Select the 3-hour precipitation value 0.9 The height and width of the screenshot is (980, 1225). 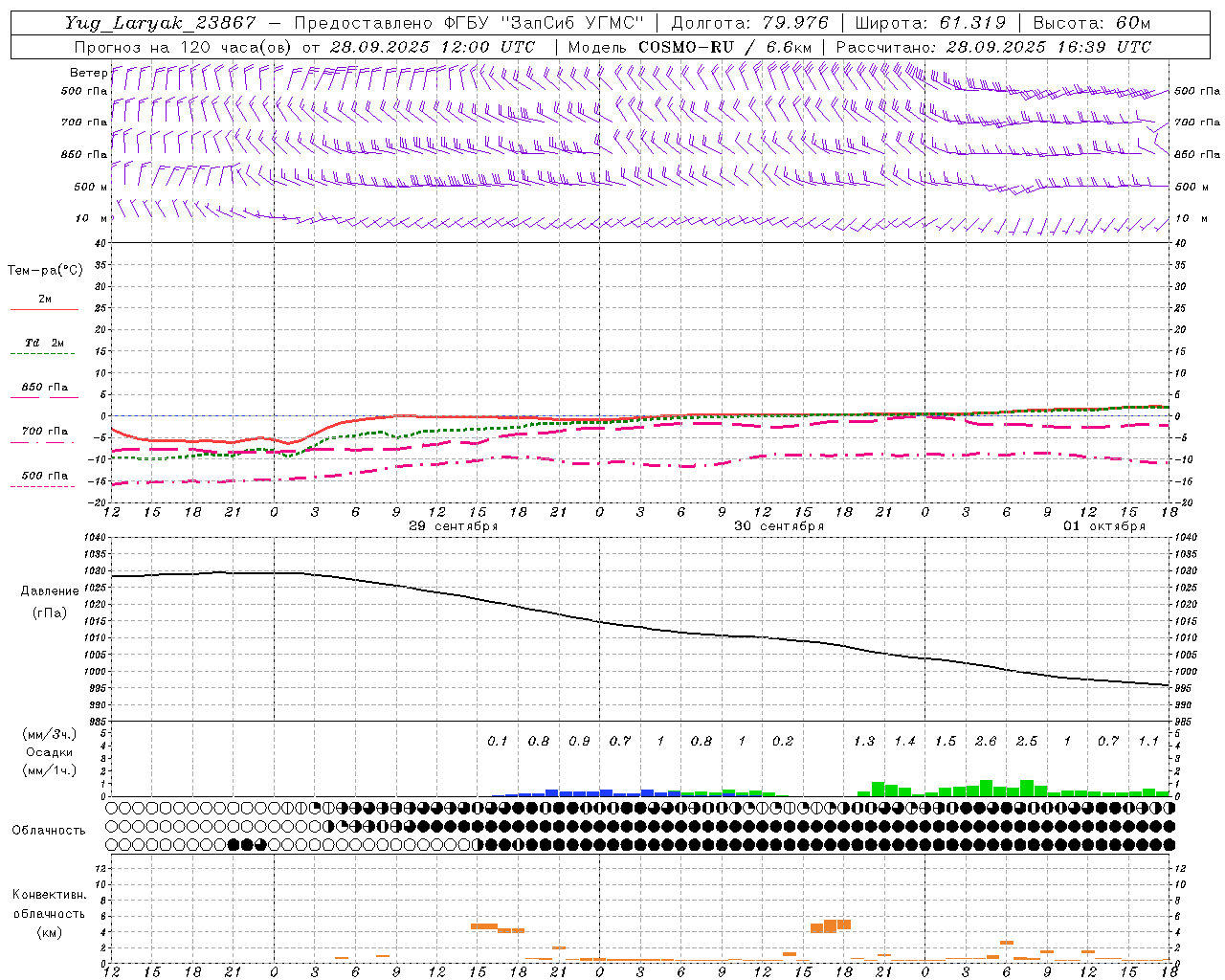tap(579, 742)
